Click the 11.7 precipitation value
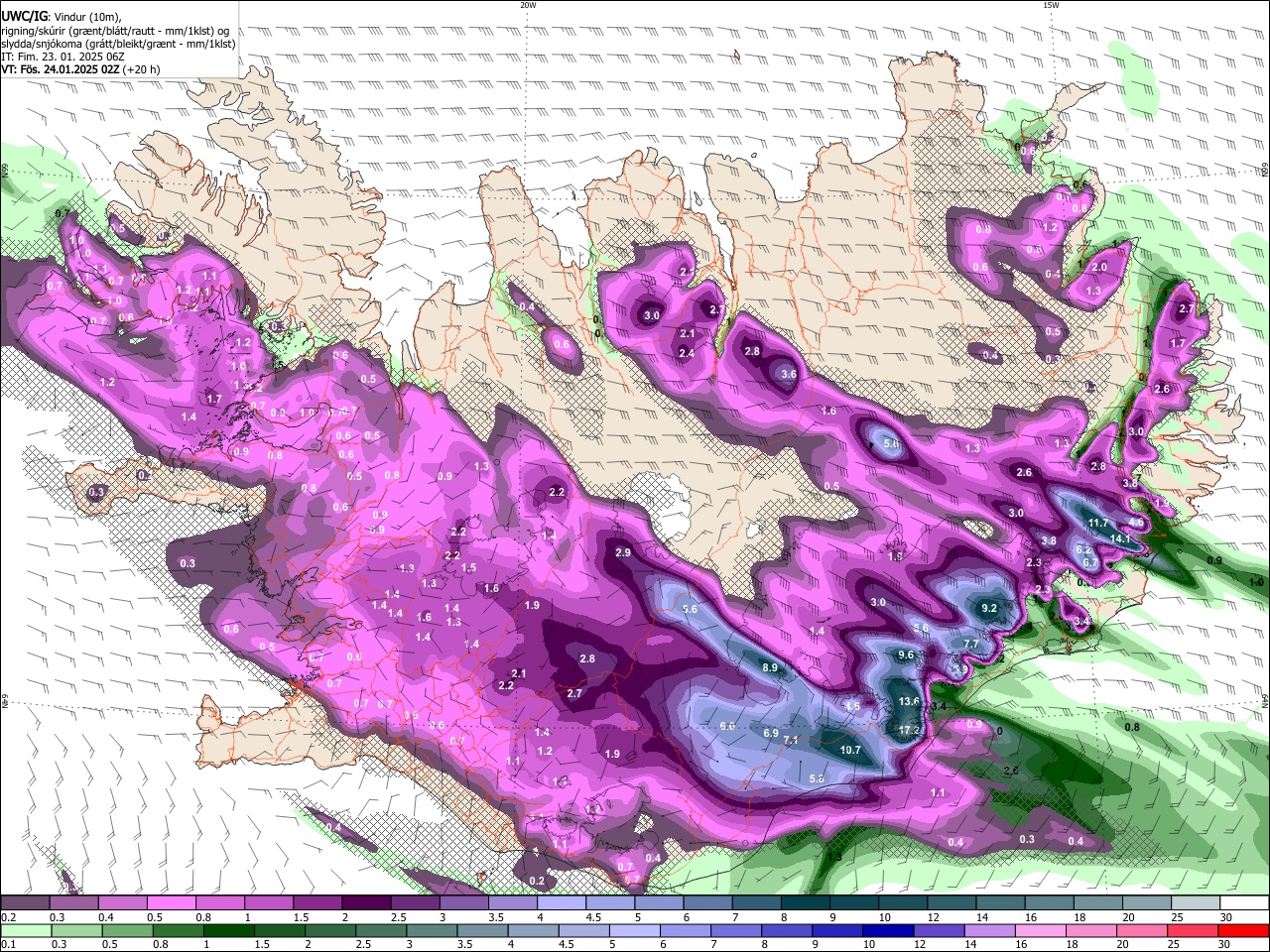Image resolution: width=1270 pixels, height=952 pixels. click(1098, 523)
